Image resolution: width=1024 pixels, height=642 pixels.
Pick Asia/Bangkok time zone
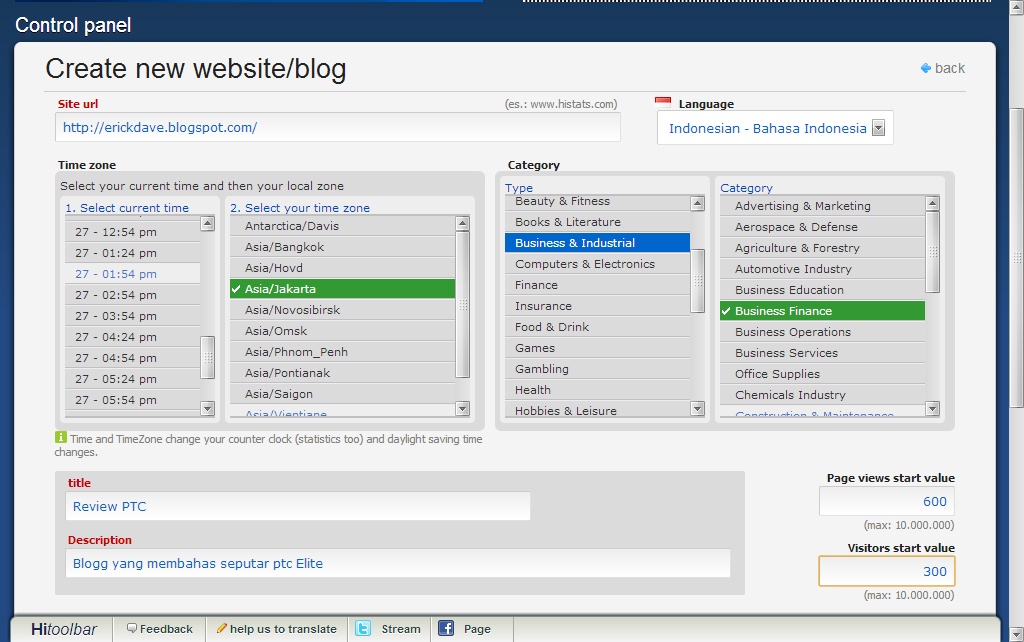[342, 247]
